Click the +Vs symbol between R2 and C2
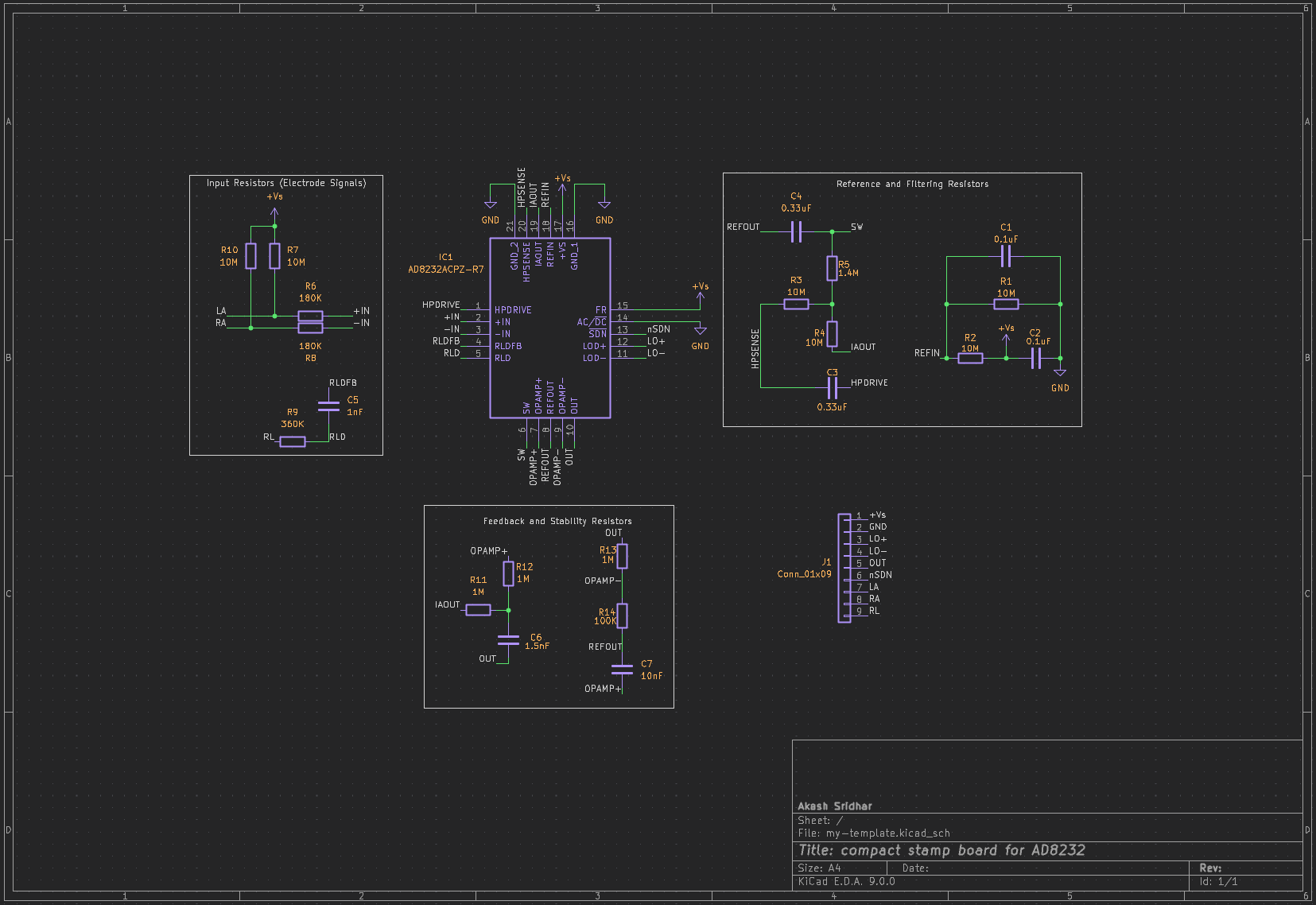Image resolution: width=1316 pixels, height=905 pixels. [1006, 340]
